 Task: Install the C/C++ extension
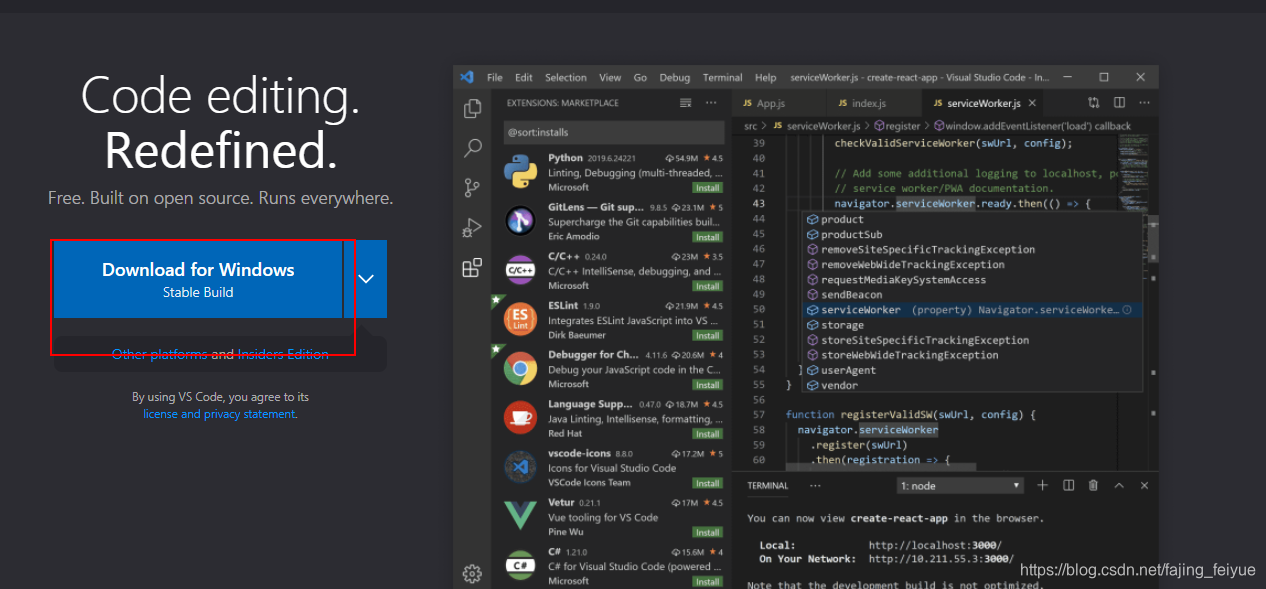pyautogui.click(x=708, y=286)
